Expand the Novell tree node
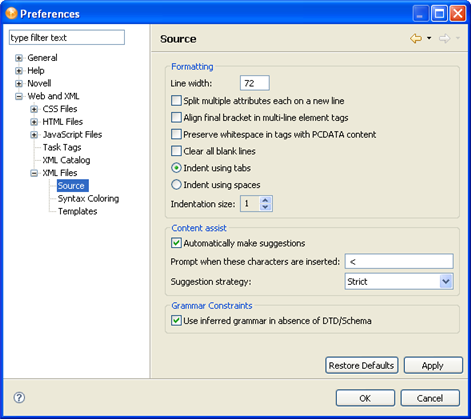471x419 pixels. point(19,83)
